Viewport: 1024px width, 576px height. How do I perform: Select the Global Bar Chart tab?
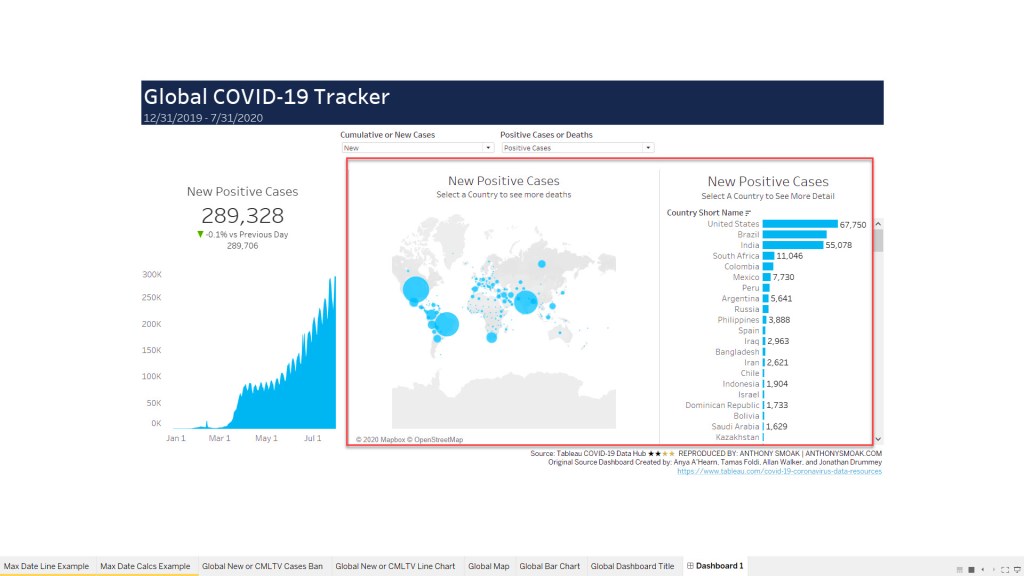[549, 566]
